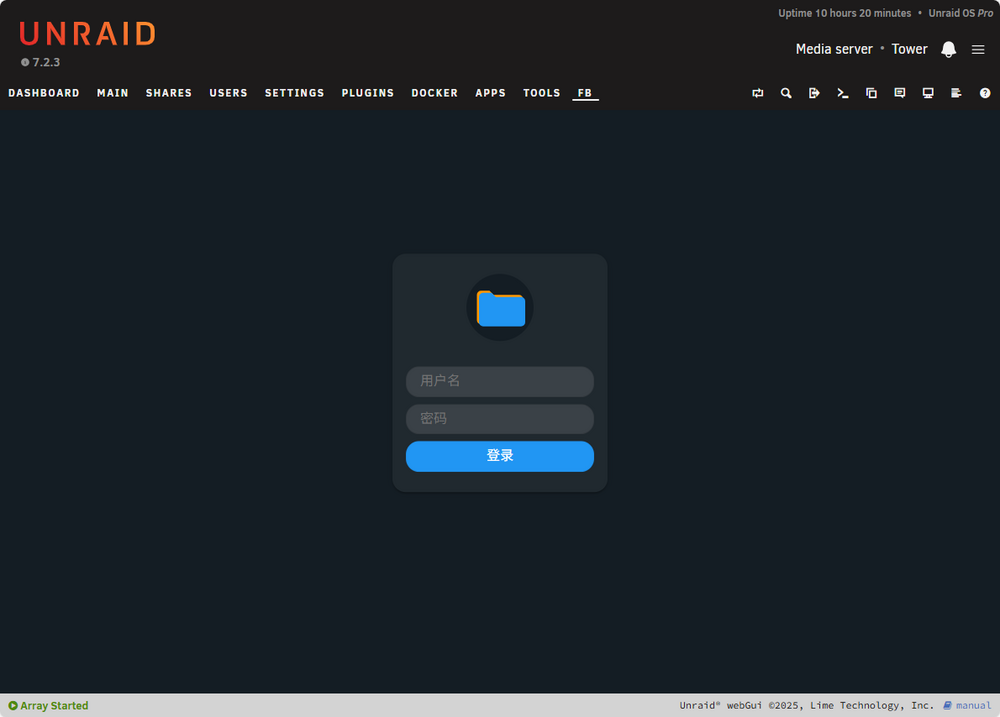Click the 登录 login button

click(x=500, y=456)
